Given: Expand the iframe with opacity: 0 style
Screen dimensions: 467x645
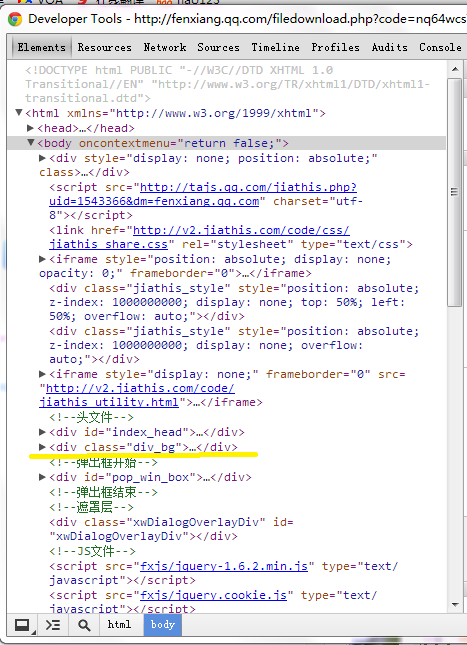Looking at the screenshot, I should coord(42,259).
